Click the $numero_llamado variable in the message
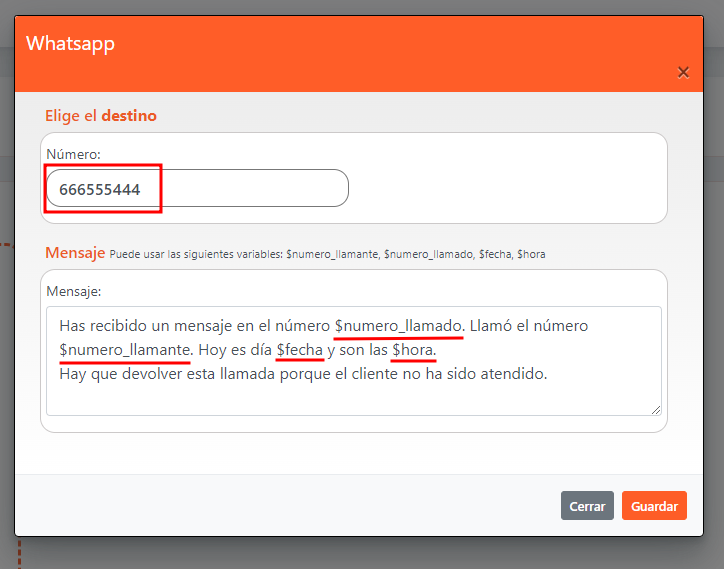This screenshot has height=569, width=724. pos(398,326)
